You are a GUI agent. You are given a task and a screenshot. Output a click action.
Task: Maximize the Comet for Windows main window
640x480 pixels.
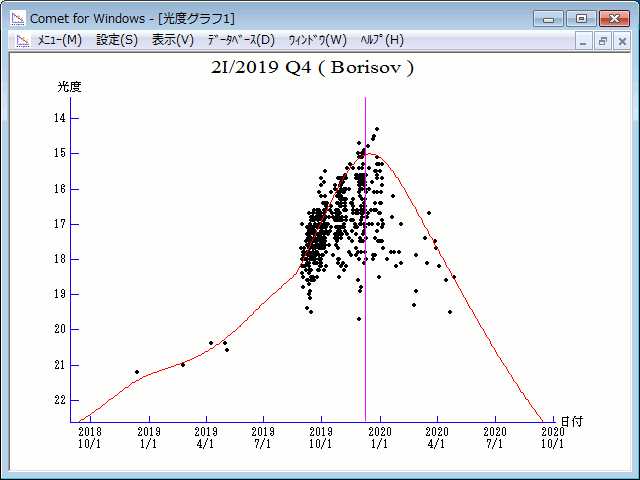point(579,18)
